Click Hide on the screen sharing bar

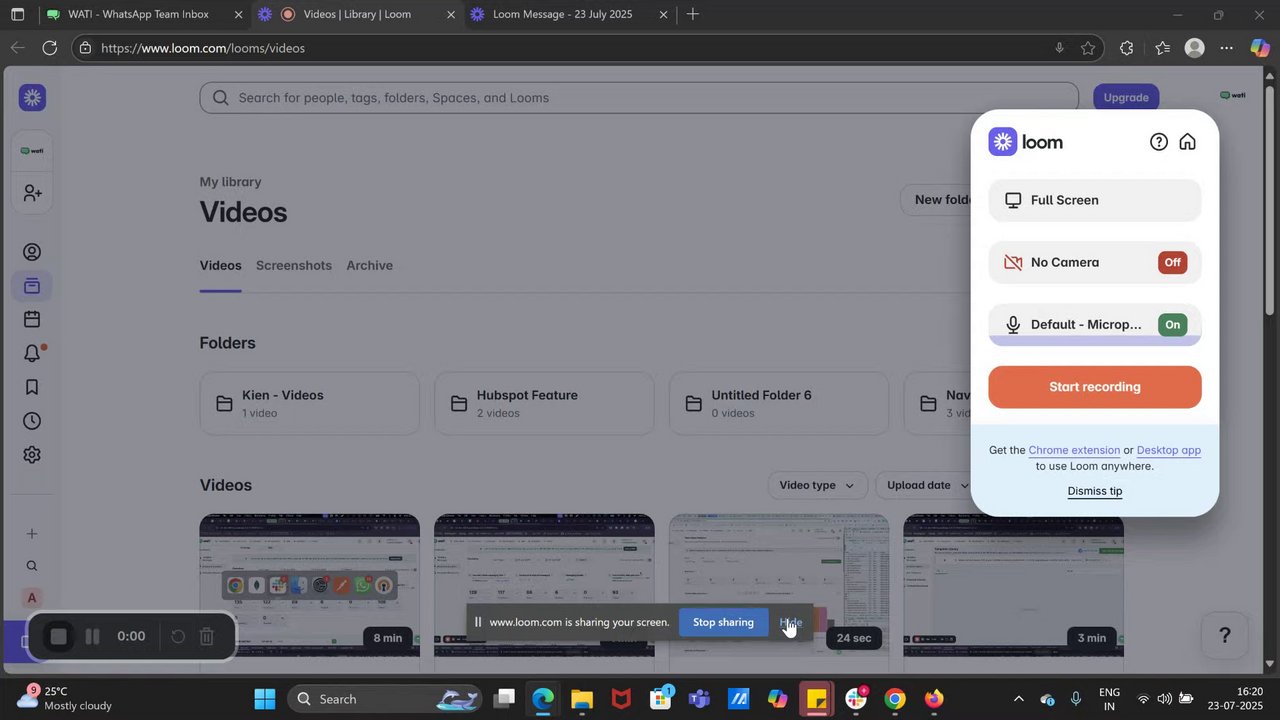click(790, 622)
